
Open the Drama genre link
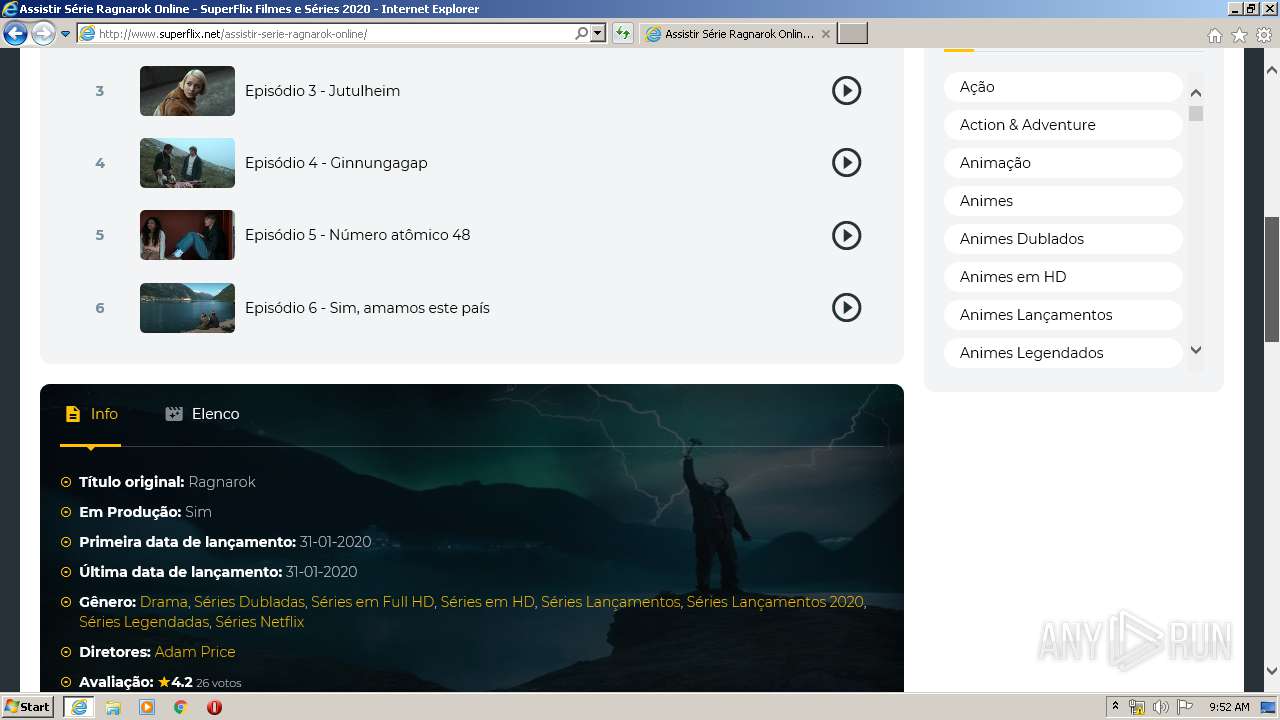pyautogui.click(x=164, y=602)
